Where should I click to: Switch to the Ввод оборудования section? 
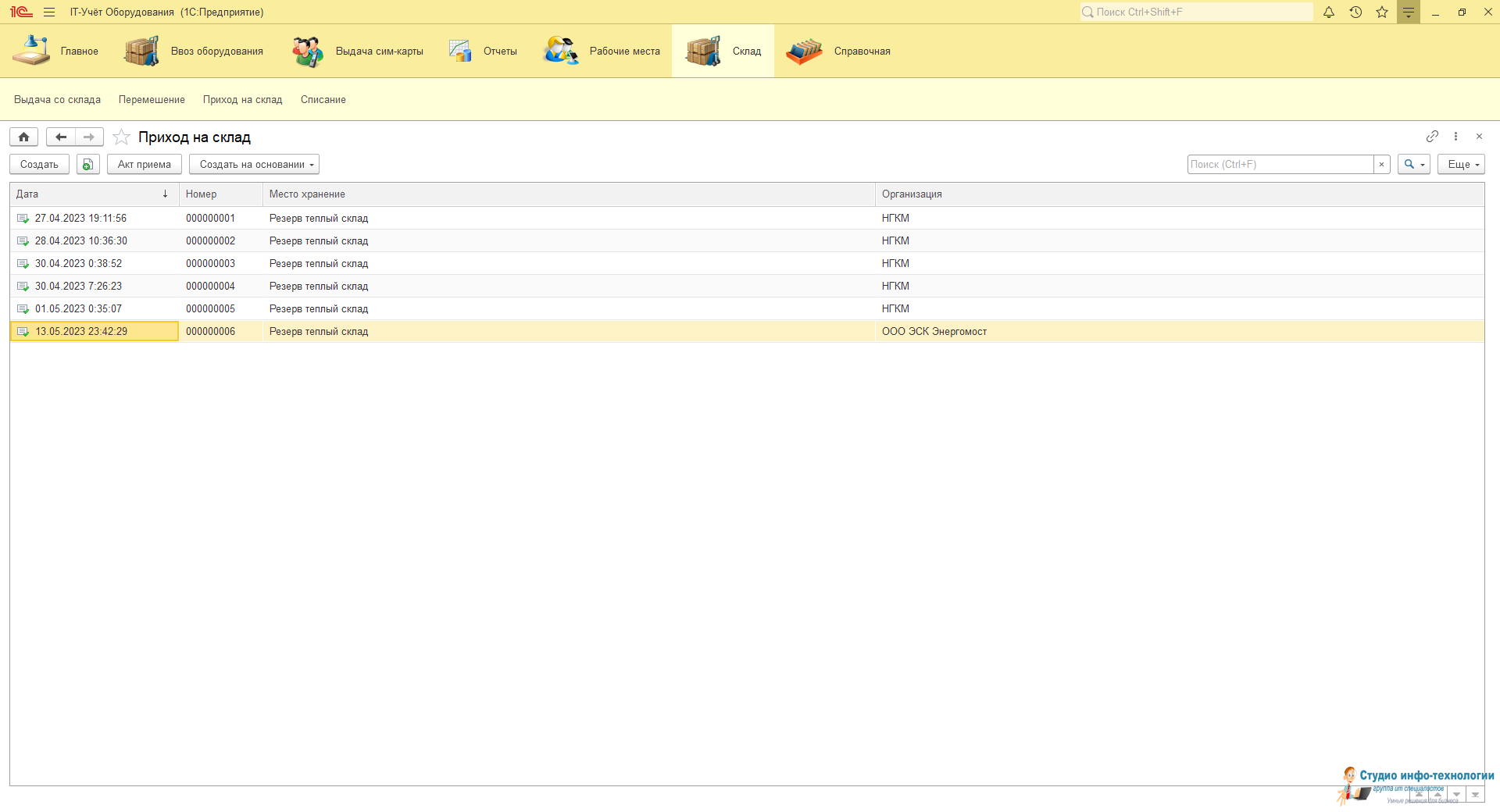[195, 52]
